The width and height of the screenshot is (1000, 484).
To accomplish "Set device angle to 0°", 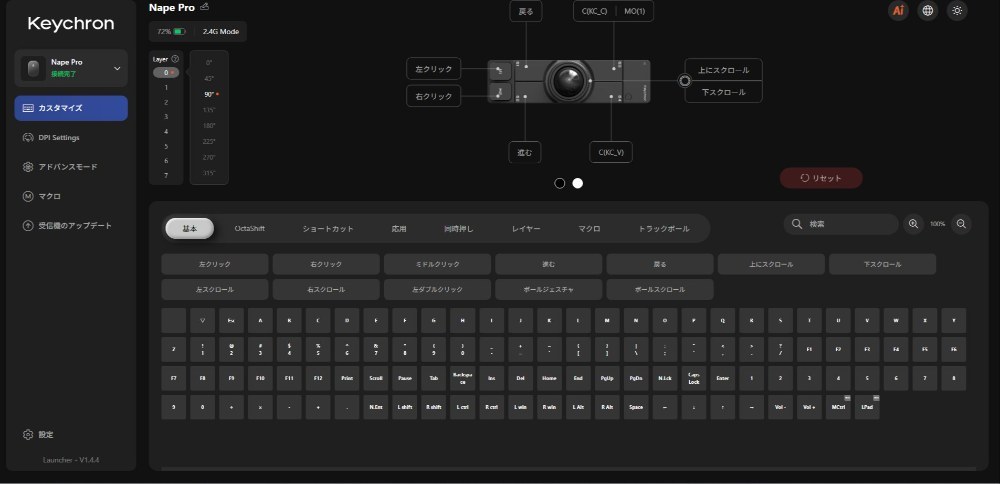I will point(209,62).
